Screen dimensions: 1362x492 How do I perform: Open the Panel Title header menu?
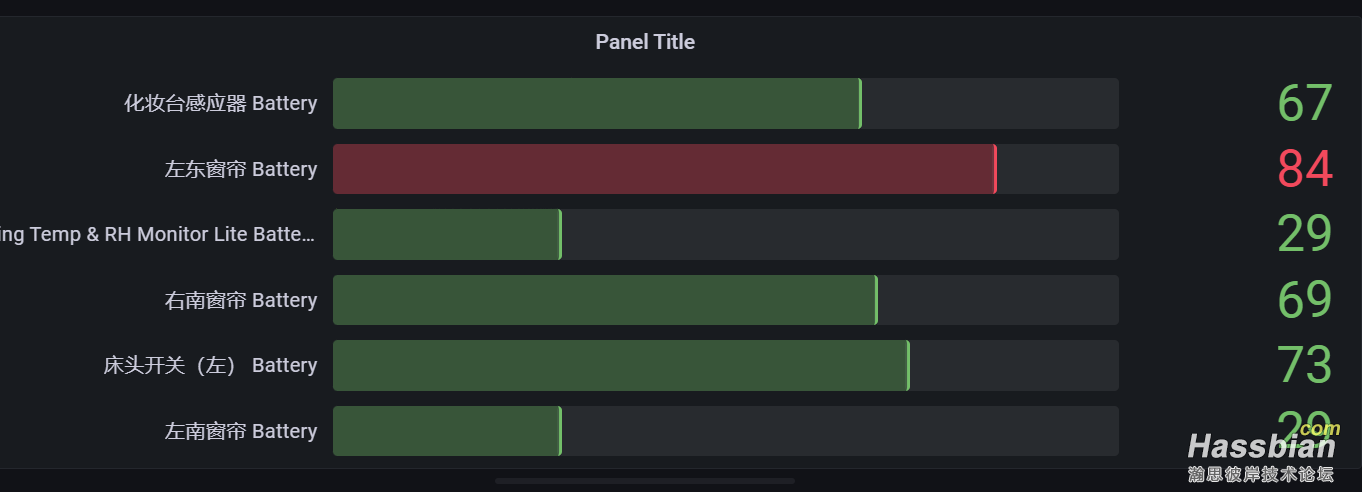click(x=645, y=42)
